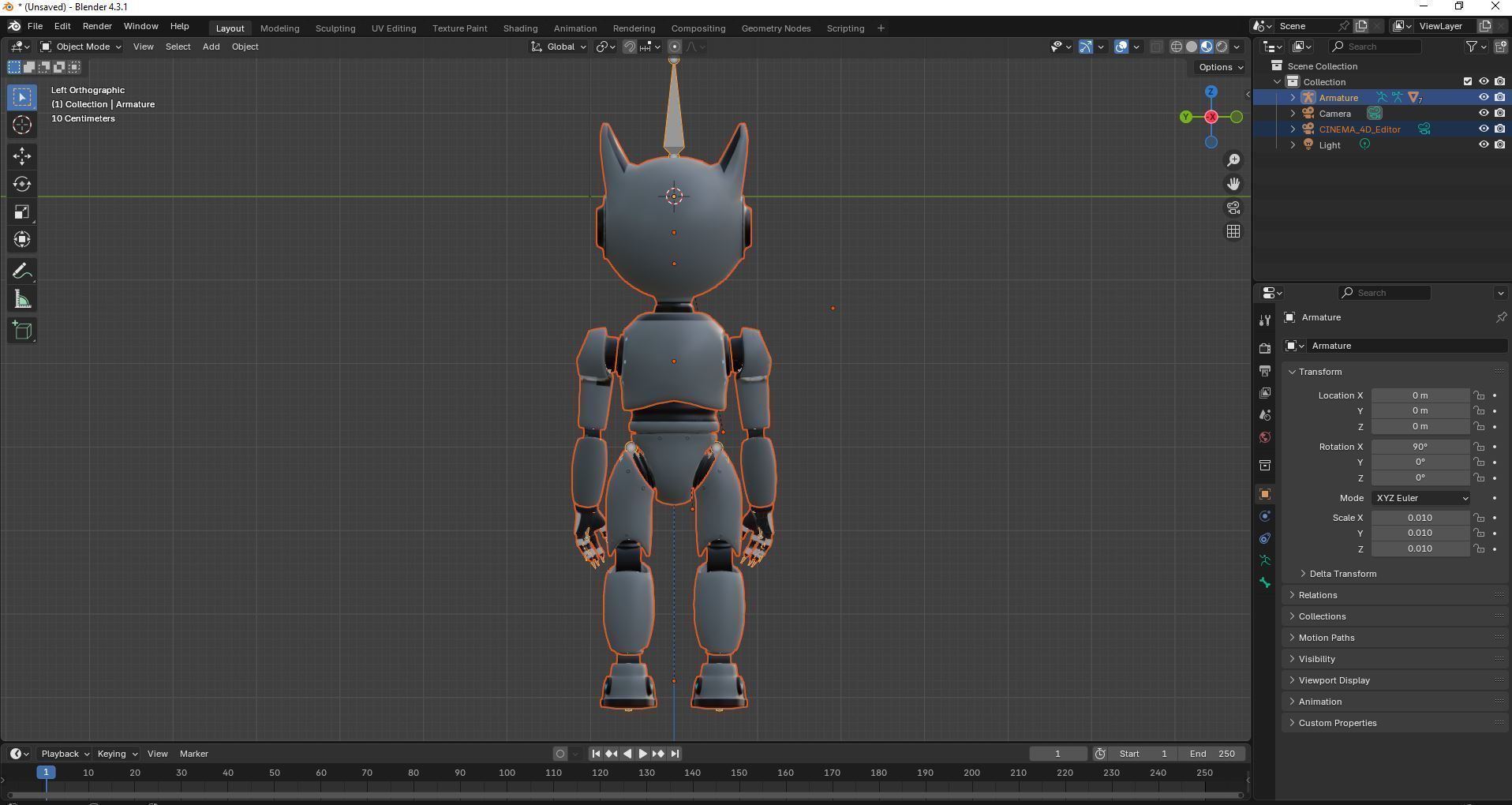Select the Rotate tool
Viewport: 1512px width, 805px height.
(x=22, y=184)
